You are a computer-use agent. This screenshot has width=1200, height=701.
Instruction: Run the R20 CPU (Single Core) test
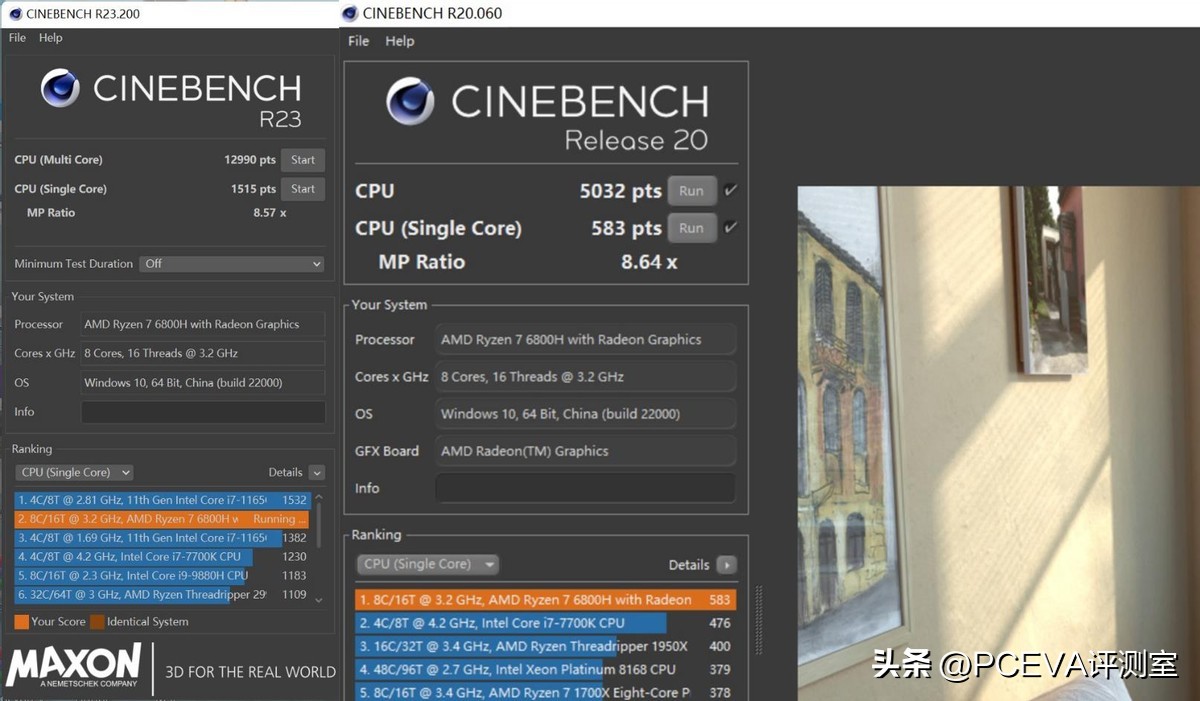(x=691, y=228)
